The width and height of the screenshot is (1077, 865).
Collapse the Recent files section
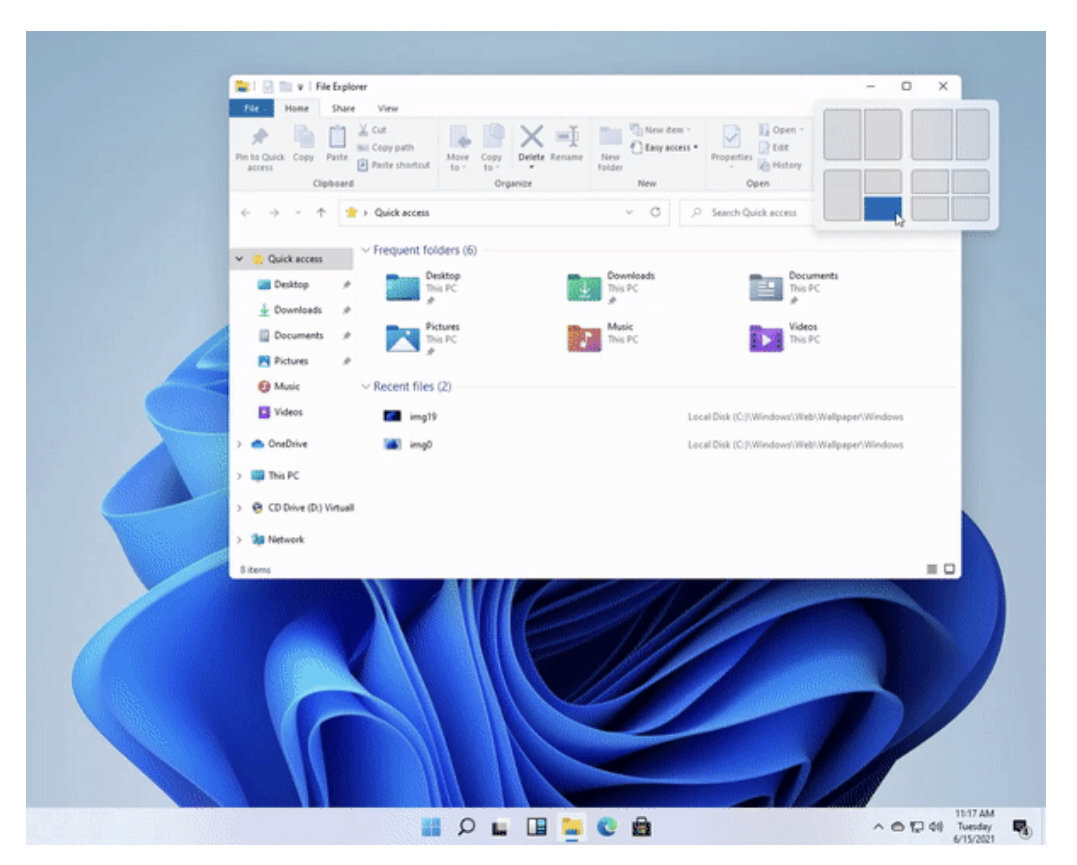[x=365, y=387]
